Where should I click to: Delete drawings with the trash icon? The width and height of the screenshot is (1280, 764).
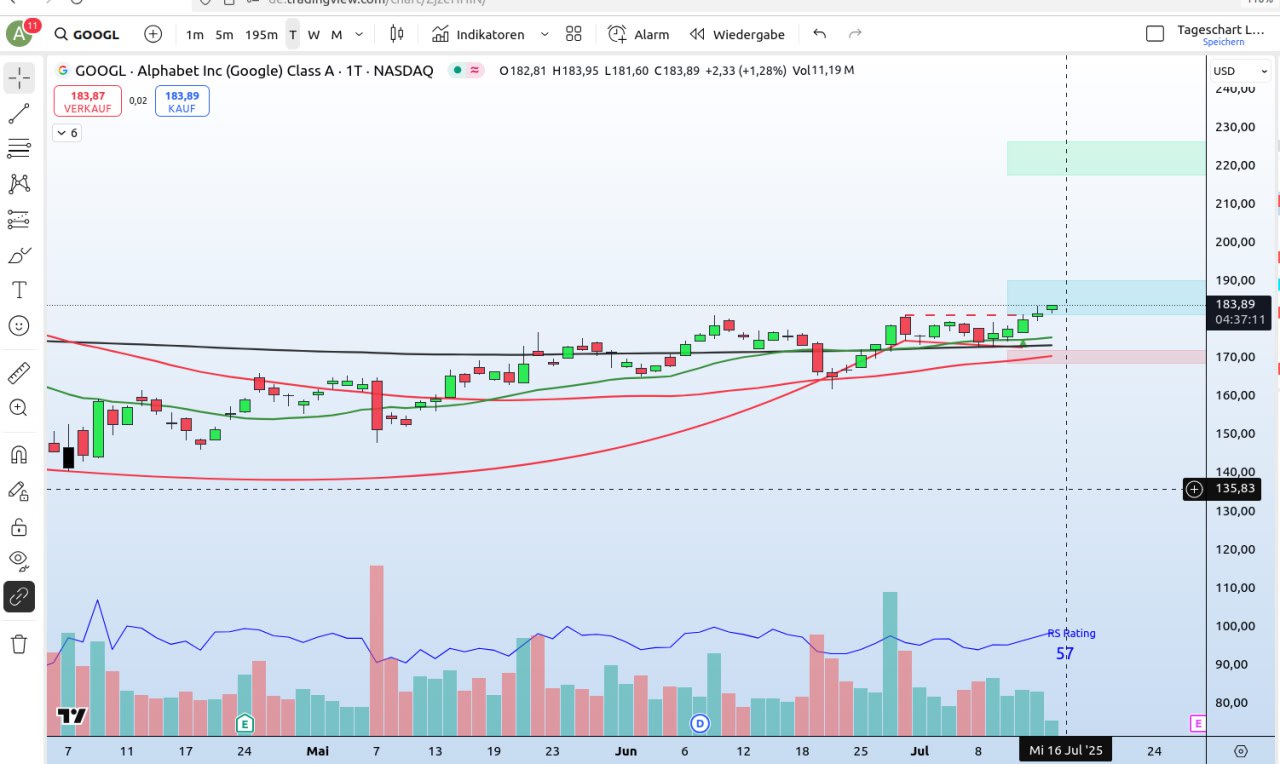18,644
